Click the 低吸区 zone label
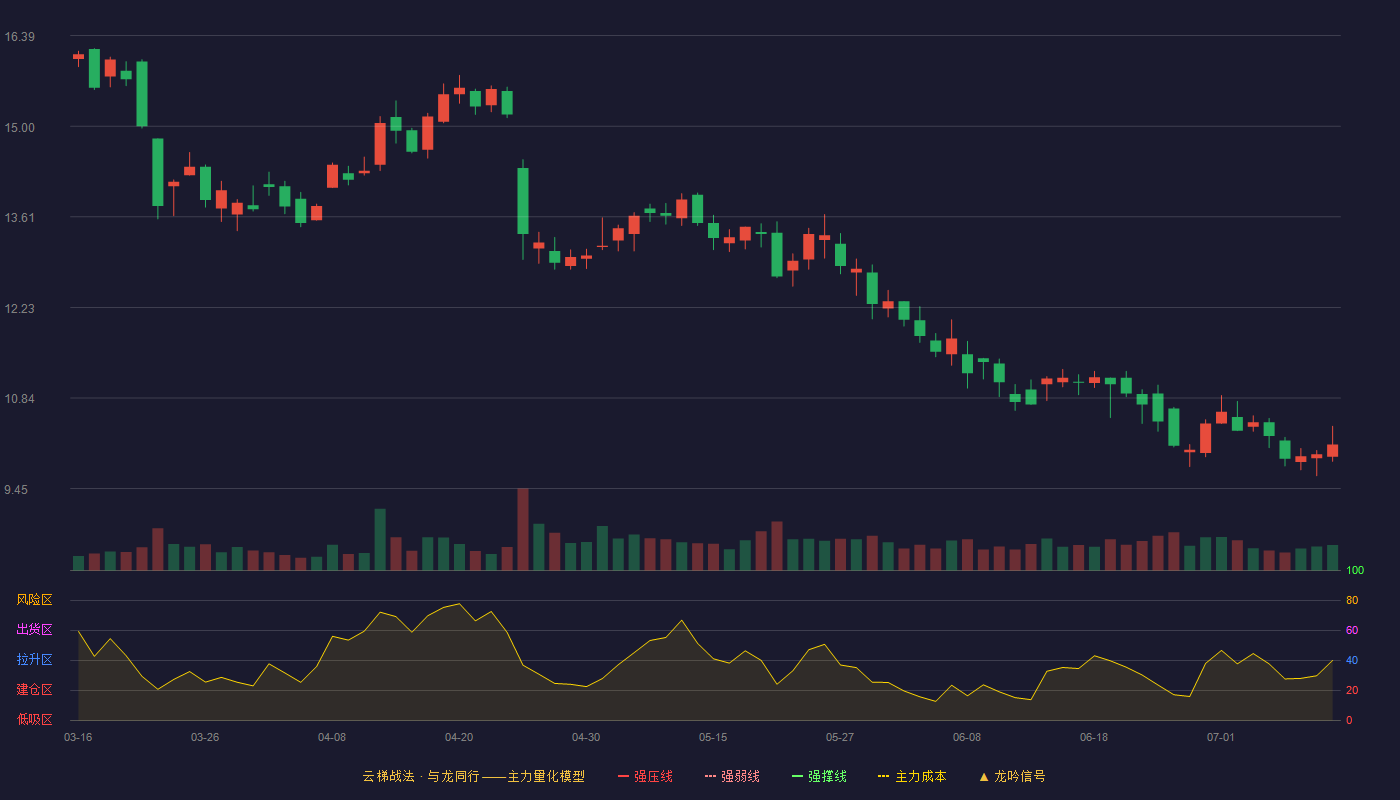 tap(34, 719)
